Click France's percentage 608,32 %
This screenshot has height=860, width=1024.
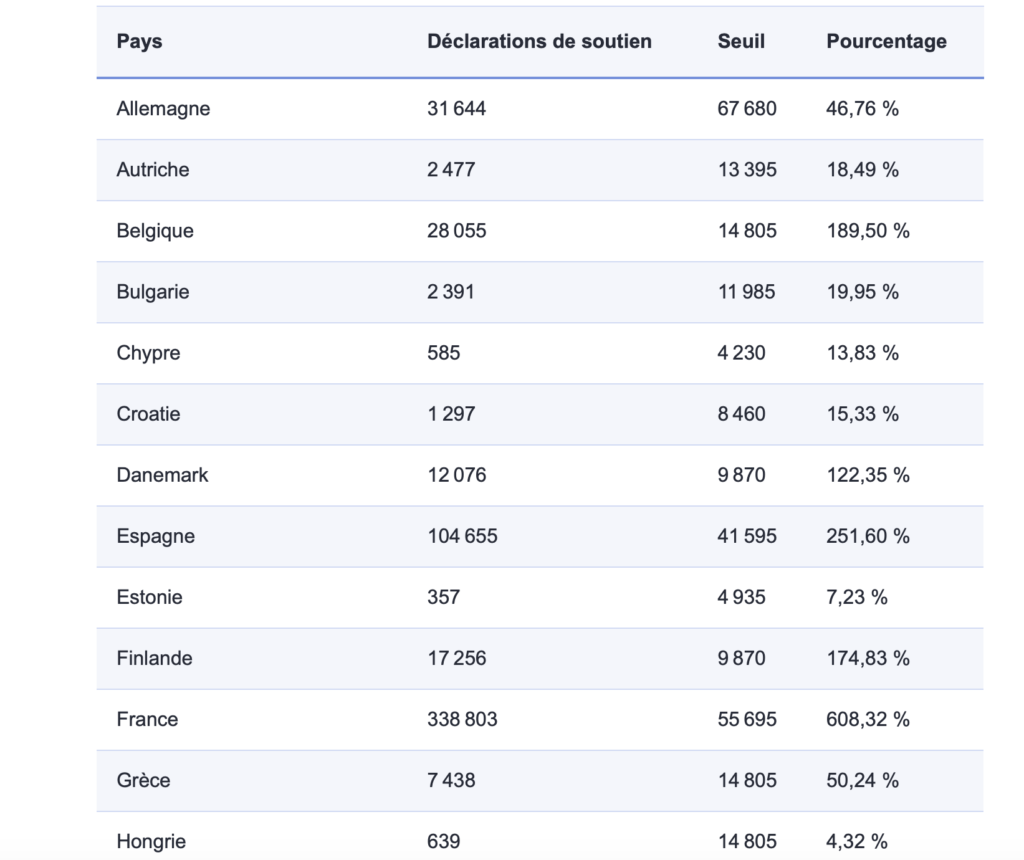[x=868, y=719]
